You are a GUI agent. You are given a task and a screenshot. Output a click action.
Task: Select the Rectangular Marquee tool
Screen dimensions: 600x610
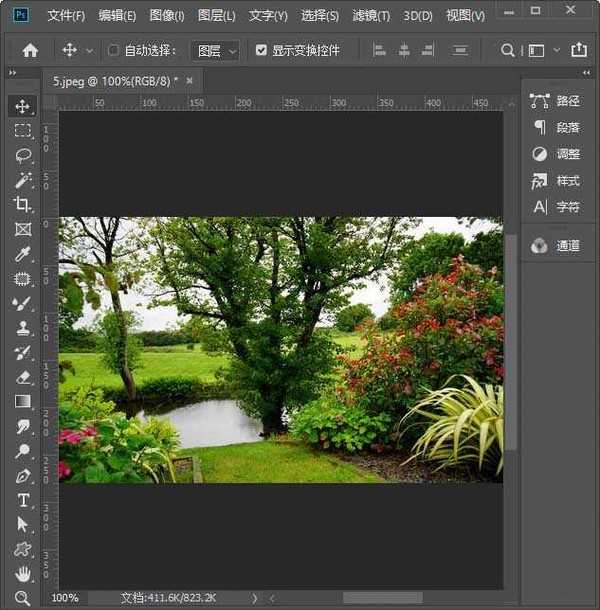point(22,131)
